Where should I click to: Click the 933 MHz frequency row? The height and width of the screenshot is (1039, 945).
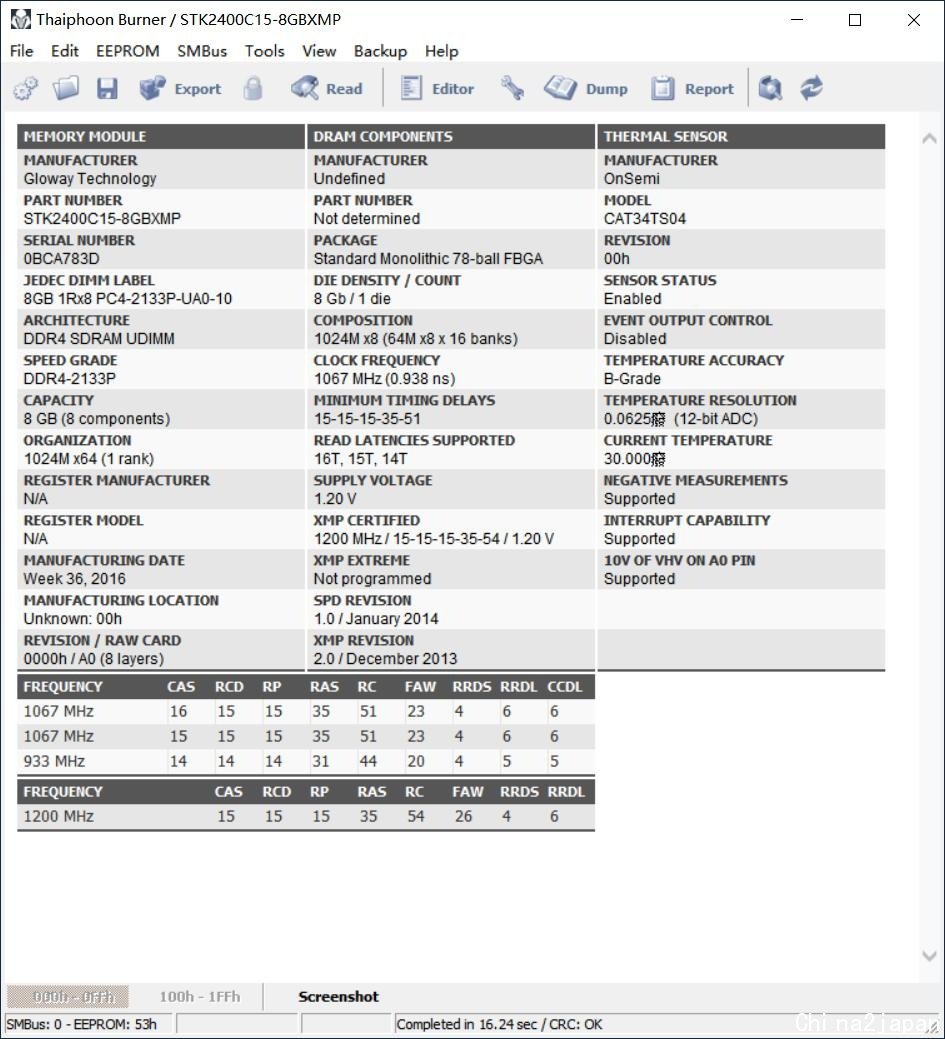point(306,761)
